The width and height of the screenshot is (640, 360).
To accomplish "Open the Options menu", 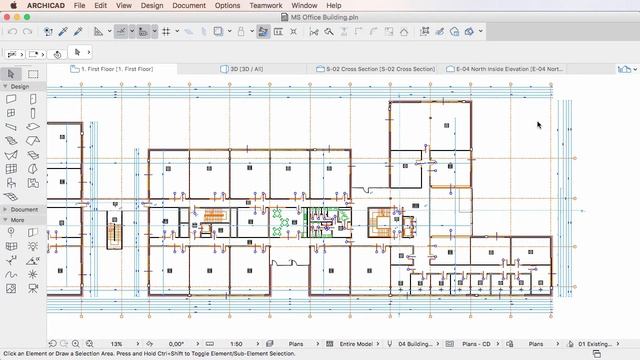I will click(x=227, y=5).
